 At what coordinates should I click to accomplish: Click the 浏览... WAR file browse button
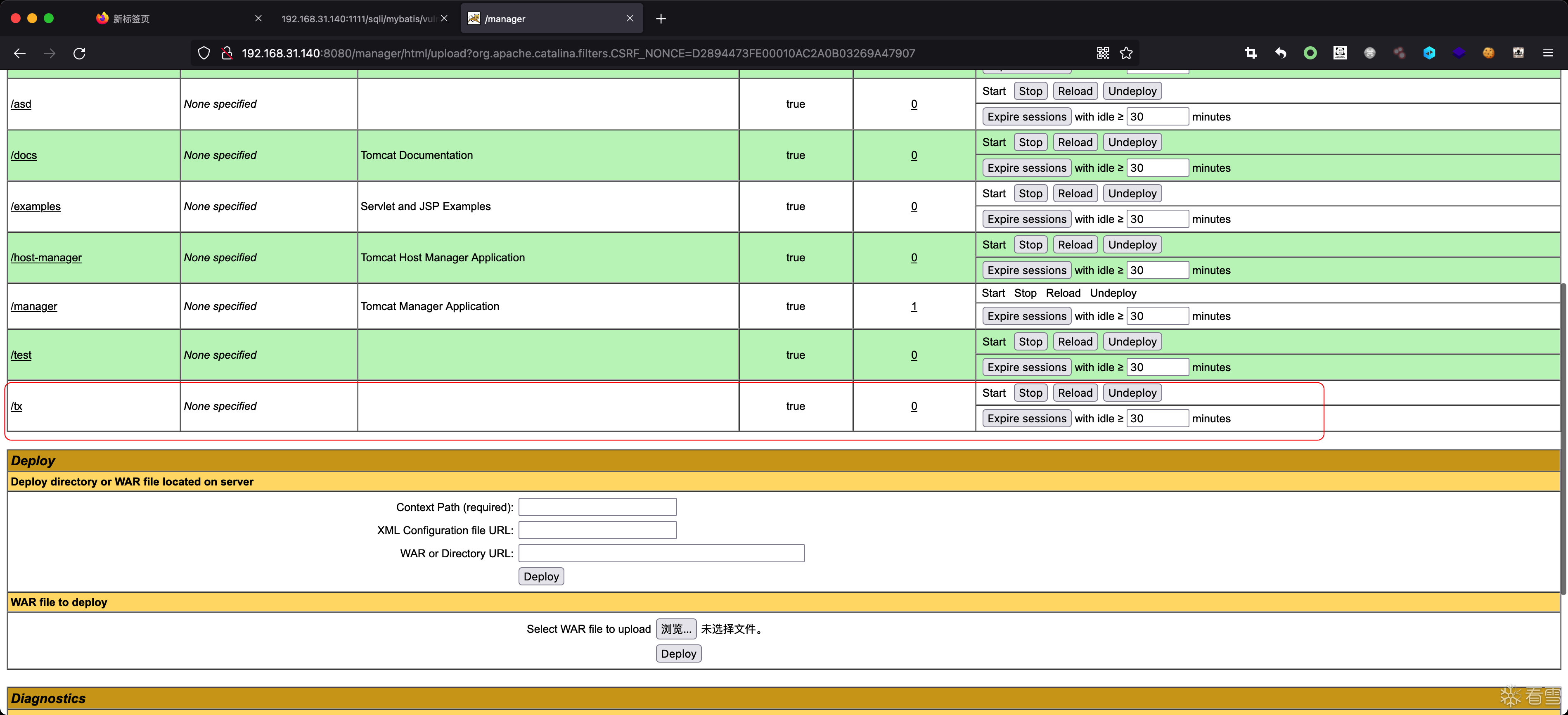[x=676, y=629]
